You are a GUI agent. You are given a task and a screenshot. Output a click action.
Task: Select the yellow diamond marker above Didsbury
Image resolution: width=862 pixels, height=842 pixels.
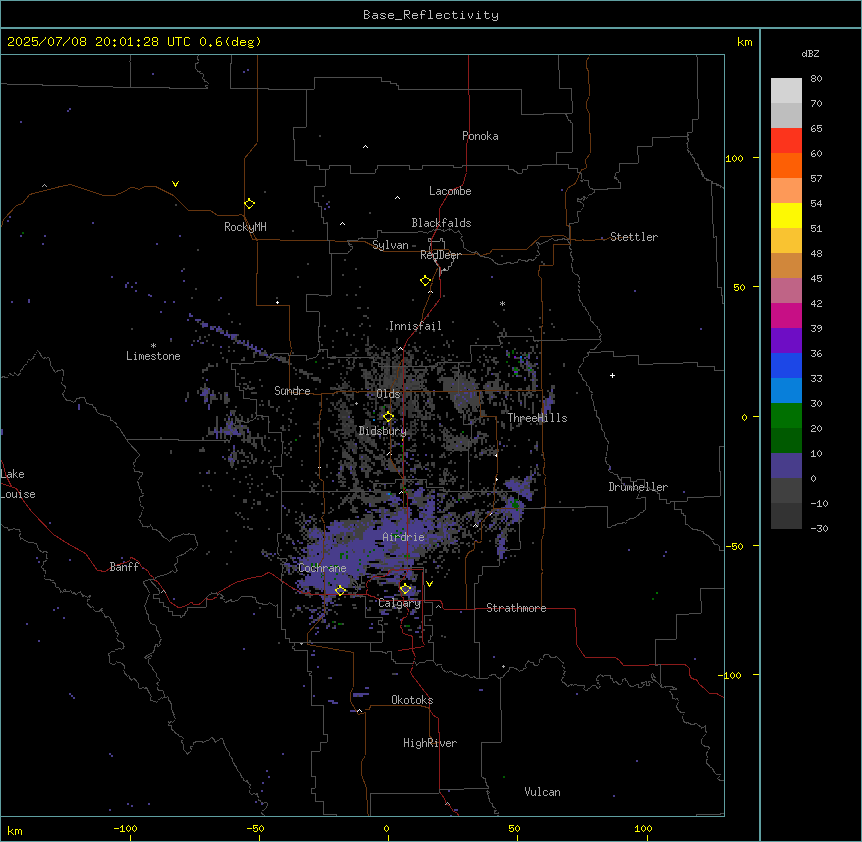click(388, 417)
